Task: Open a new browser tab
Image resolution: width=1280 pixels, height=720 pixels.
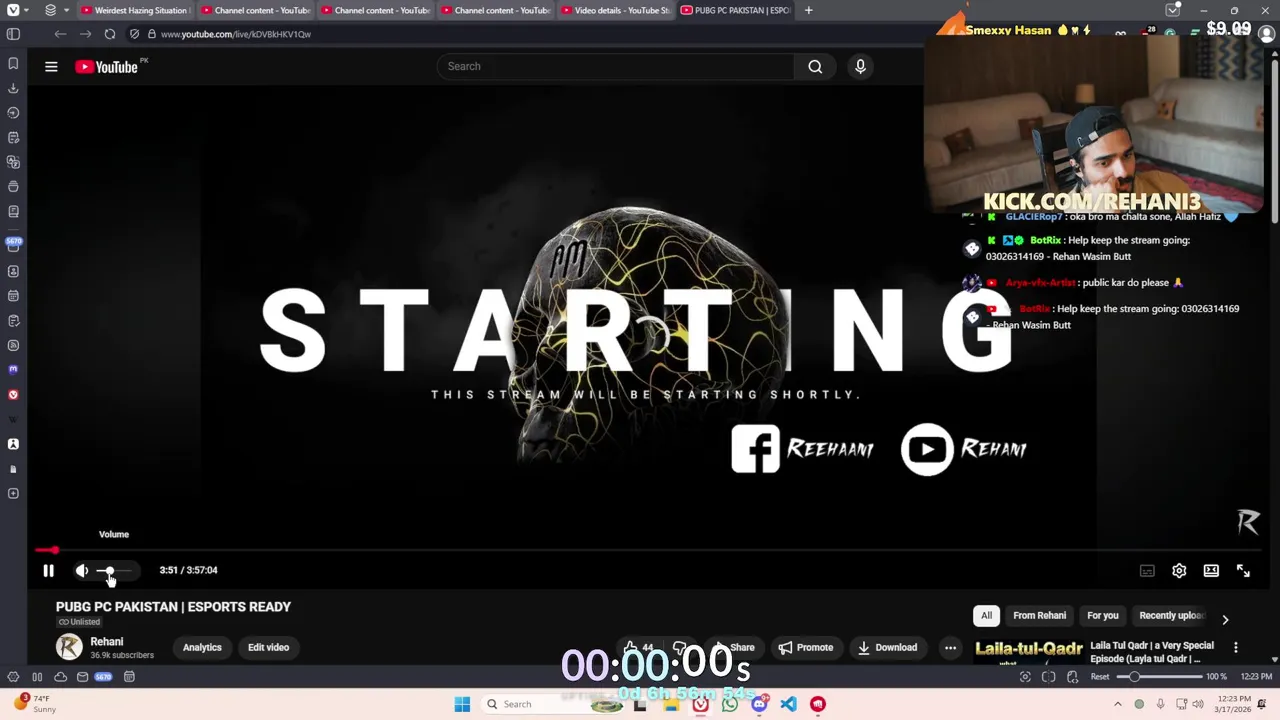Action: 808,10
